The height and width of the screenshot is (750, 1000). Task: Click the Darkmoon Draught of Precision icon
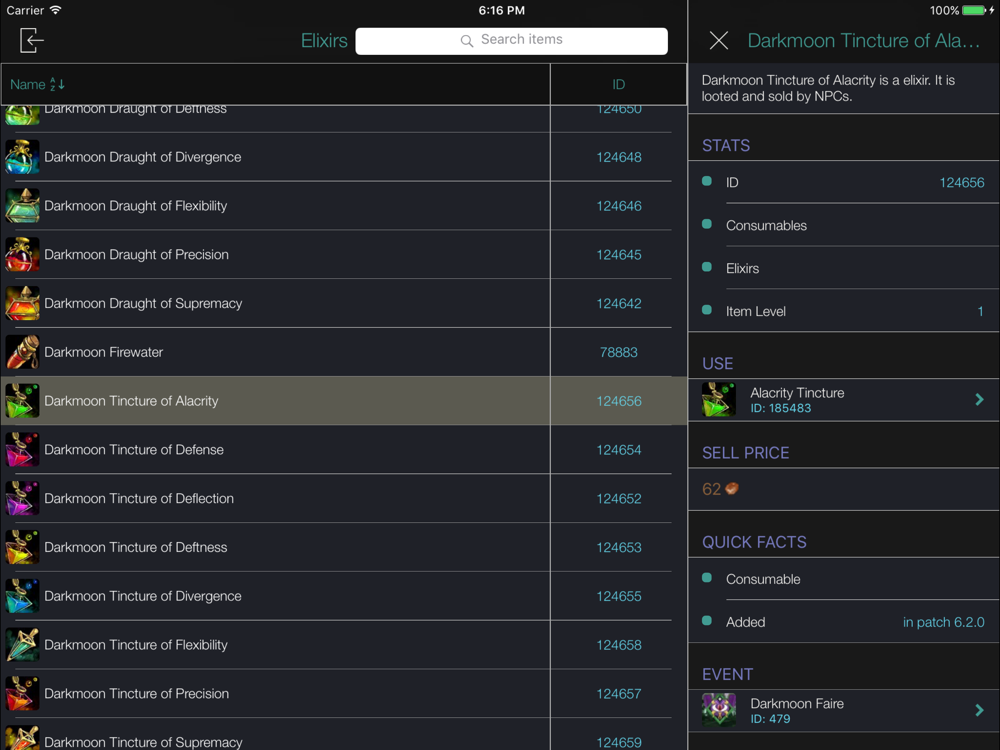[x=22, y=254]
